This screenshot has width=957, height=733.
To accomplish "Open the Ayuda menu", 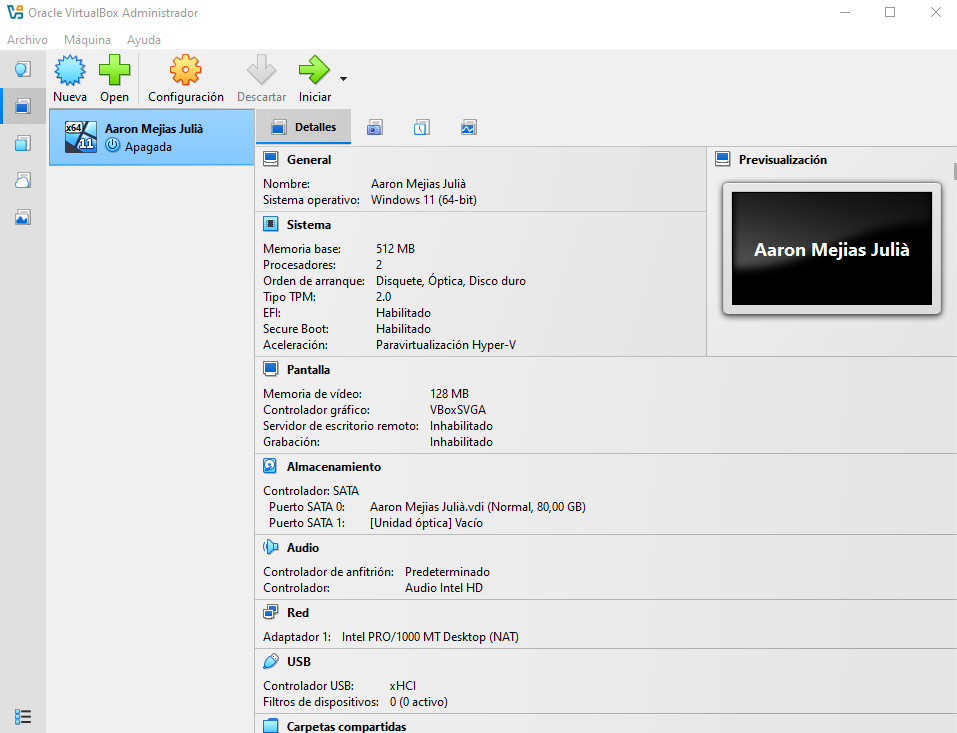I will click(144, 40).
